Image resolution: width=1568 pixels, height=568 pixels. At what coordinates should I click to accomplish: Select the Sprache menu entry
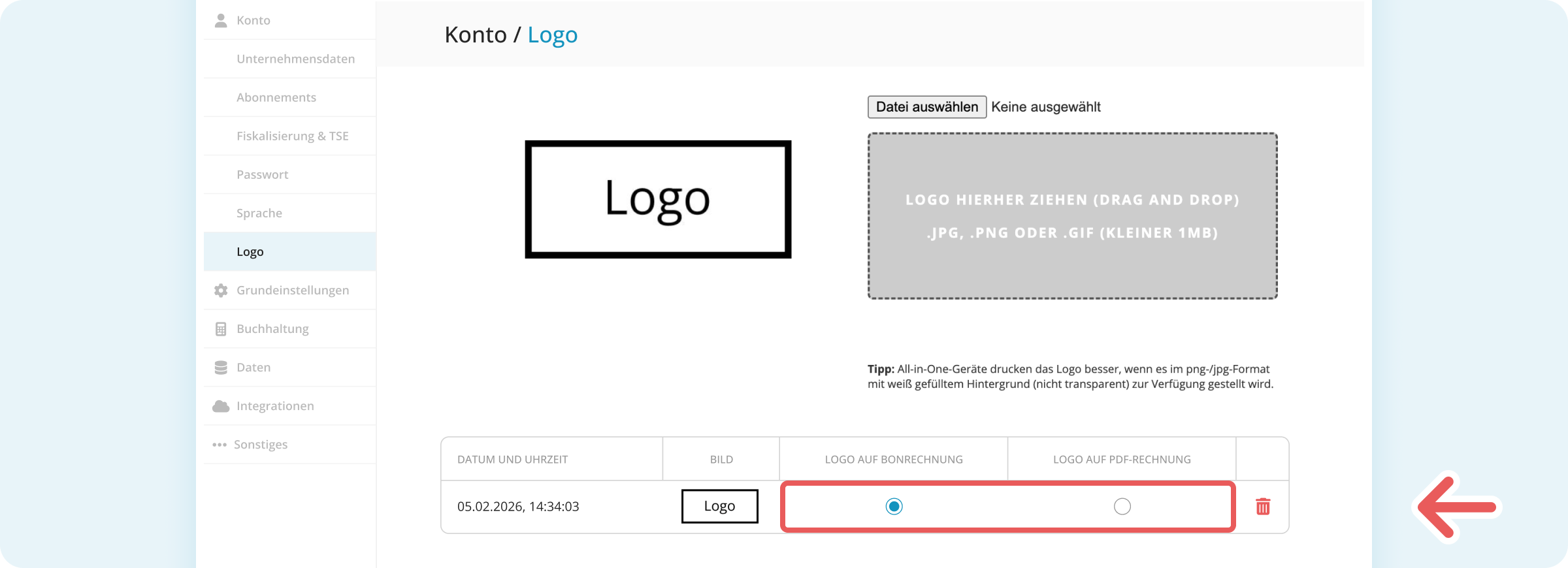(x=259, y=213)
